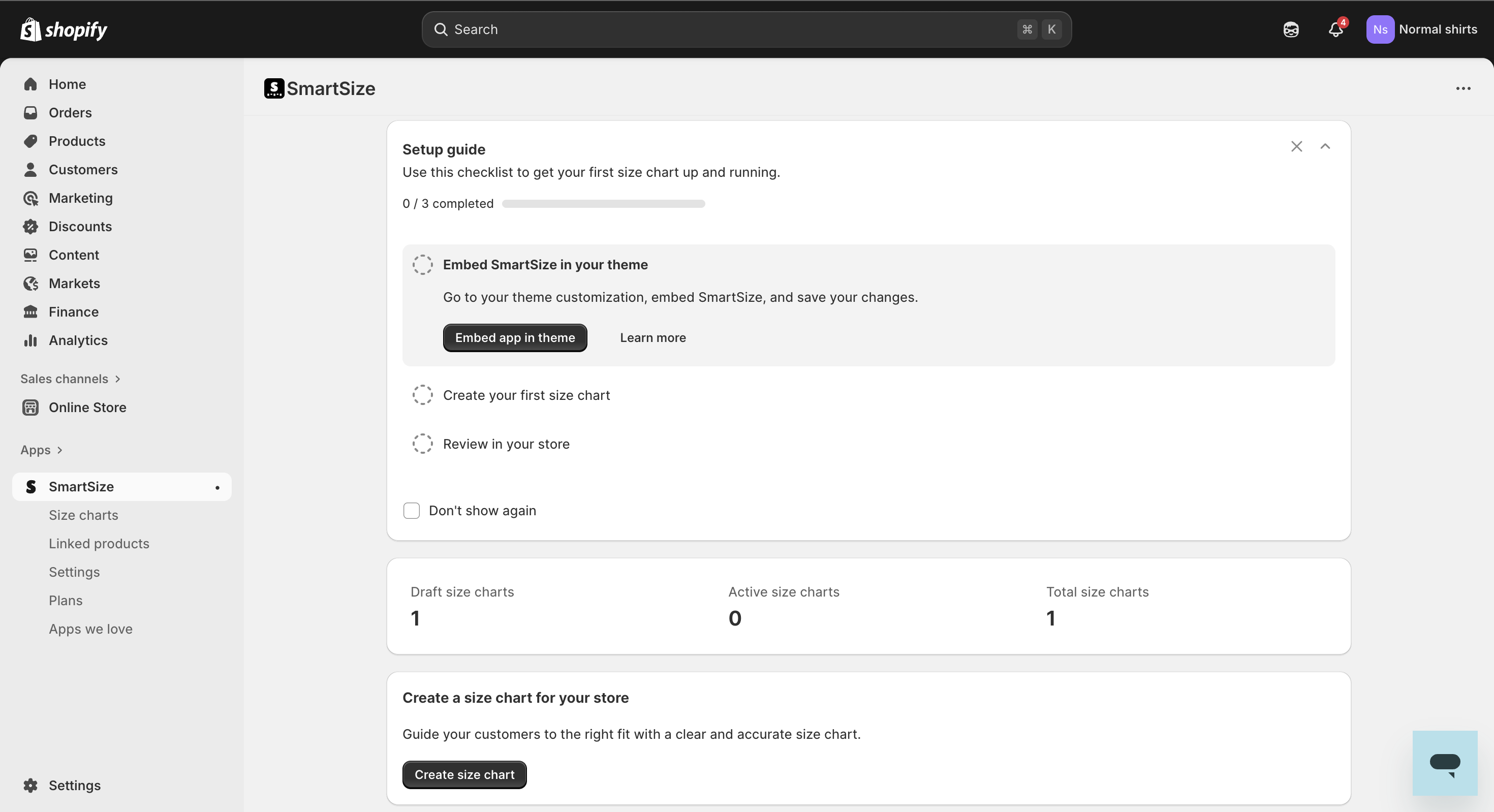Expand the Apps section arrow
This screenshot has height=812, width=1494.
(59, 450)
